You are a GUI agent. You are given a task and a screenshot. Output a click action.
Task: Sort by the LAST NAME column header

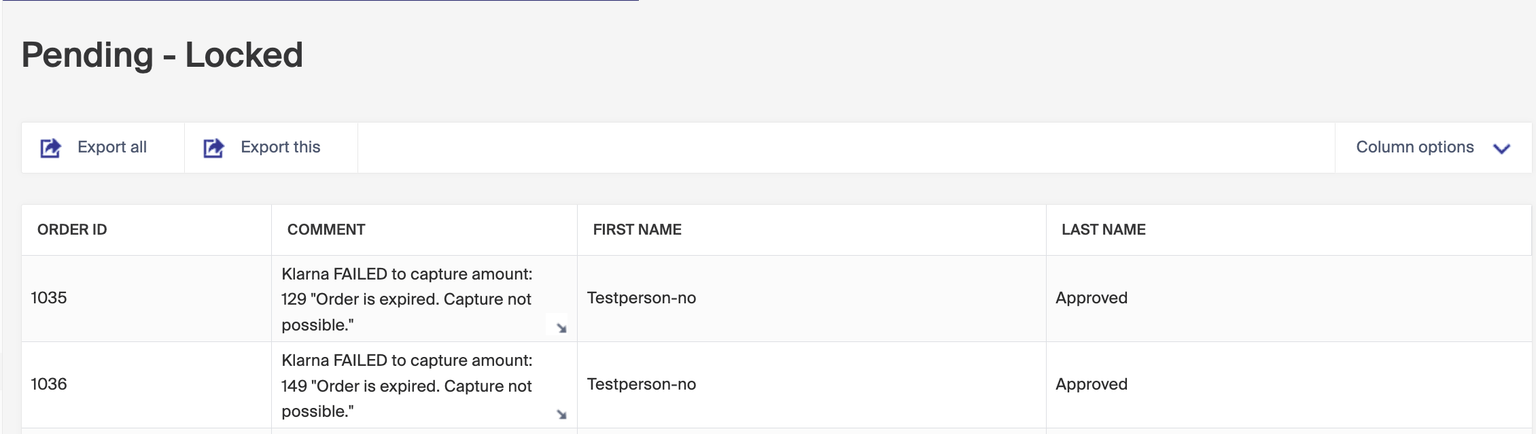pyautogui.click(x=1103, y=229)
